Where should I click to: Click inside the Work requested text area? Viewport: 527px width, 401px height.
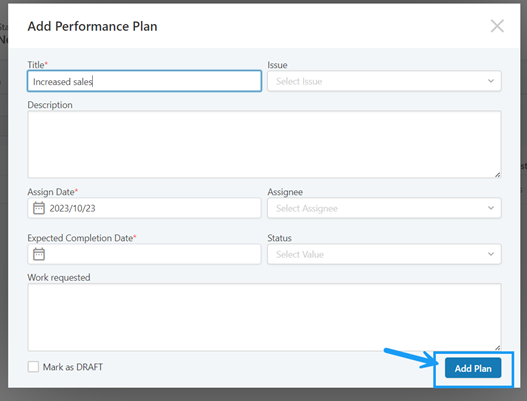coord(264,317)
